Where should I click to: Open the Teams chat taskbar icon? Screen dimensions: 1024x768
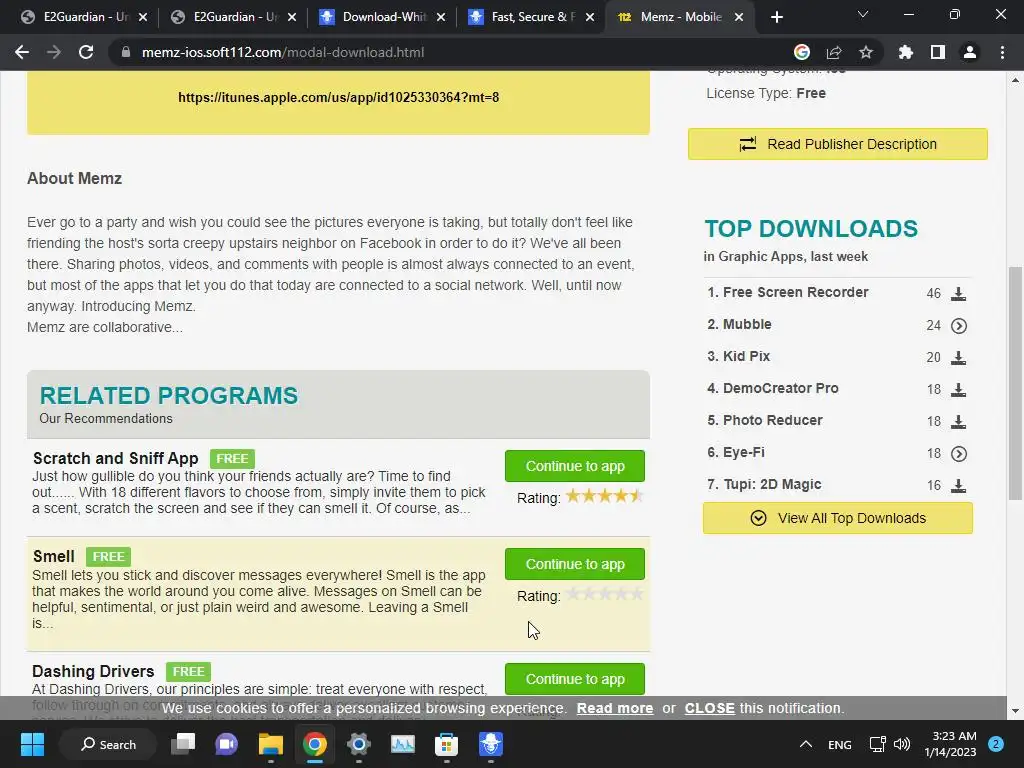227,744
